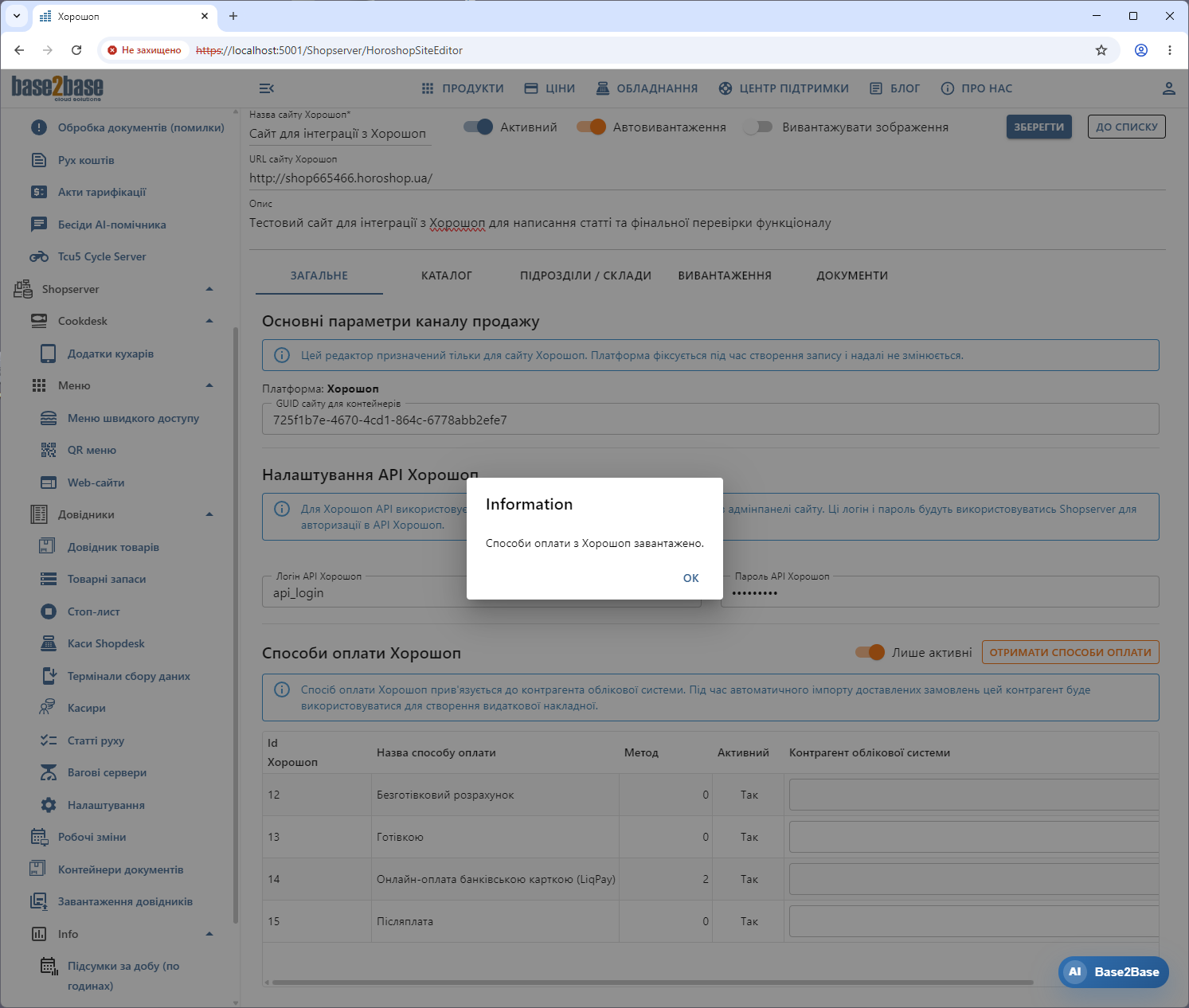
Task: Click the Статті руху checklist icon
Action: click(49, 740)
